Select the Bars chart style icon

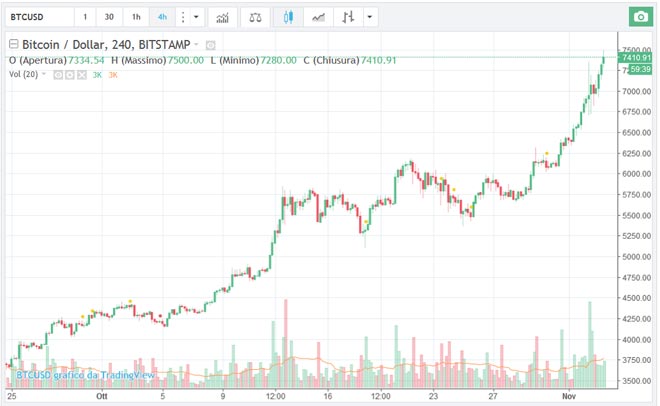click(x=348, y=17)
